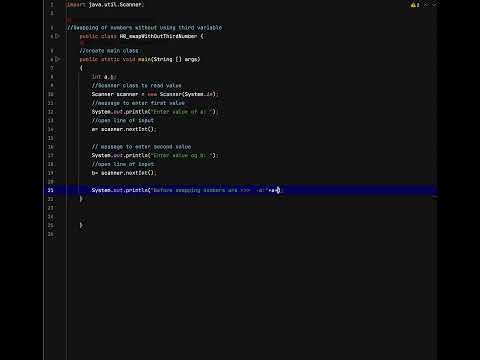Click the Enter value of a println line
The height and width of the screenshot is (360, 480).
click(154, 112)
